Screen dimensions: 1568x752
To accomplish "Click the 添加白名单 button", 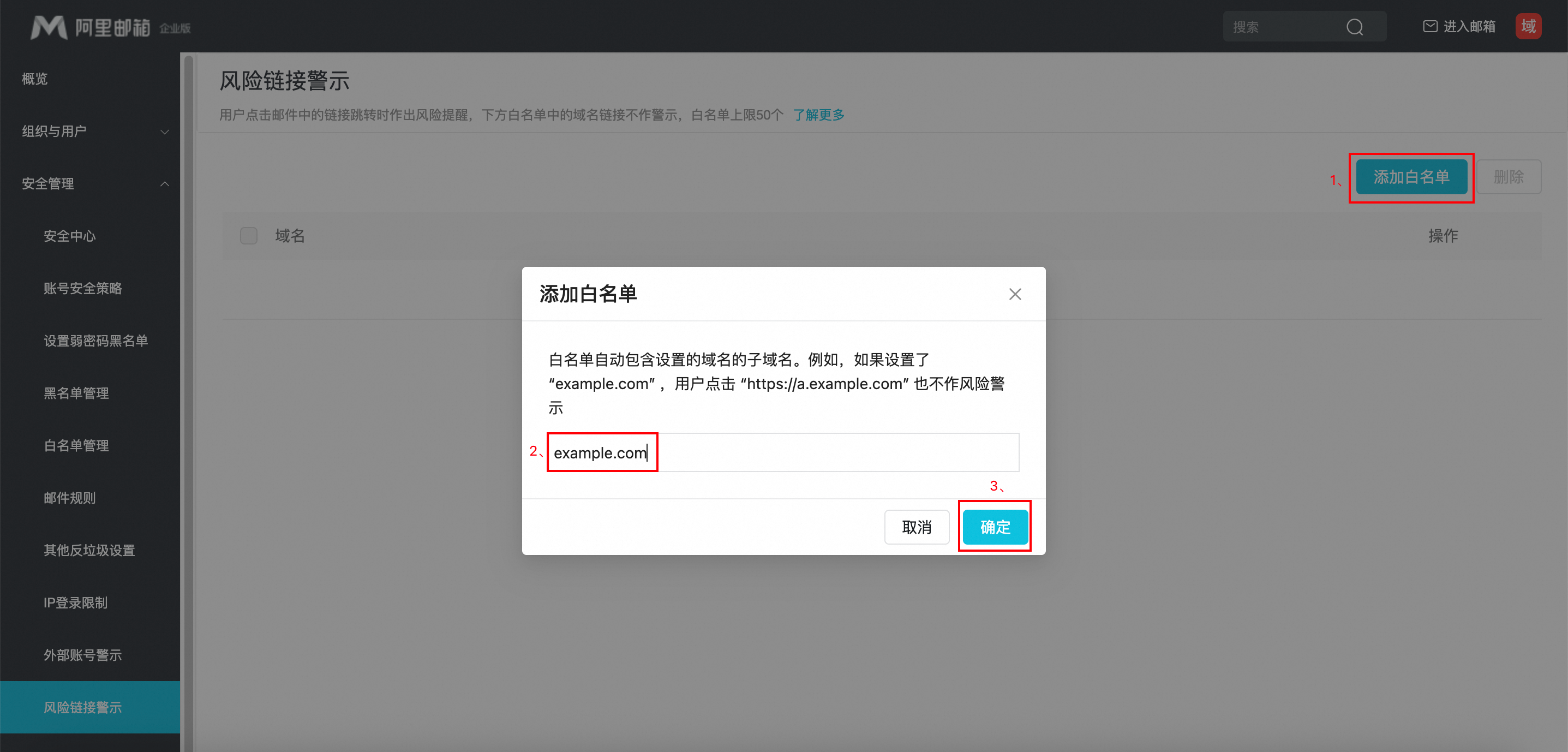I will point(1411,177).
